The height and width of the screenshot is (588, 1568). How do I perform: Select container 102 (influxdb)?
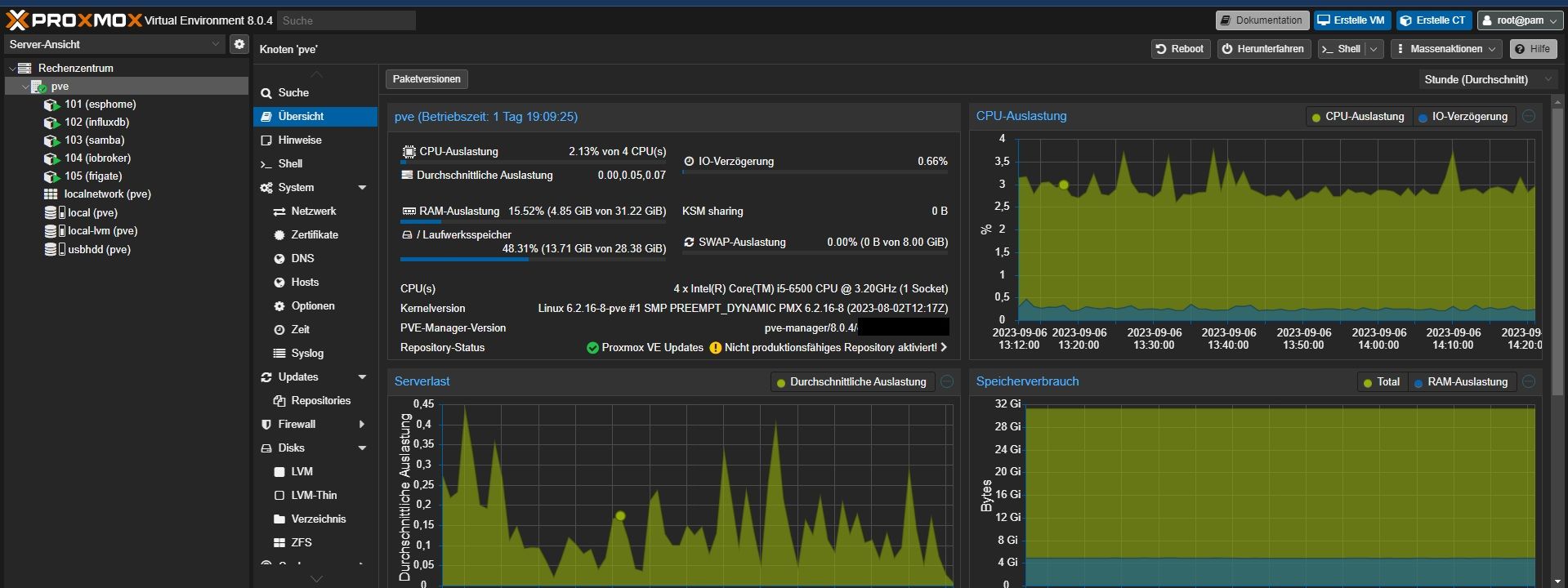pos(96,122)
